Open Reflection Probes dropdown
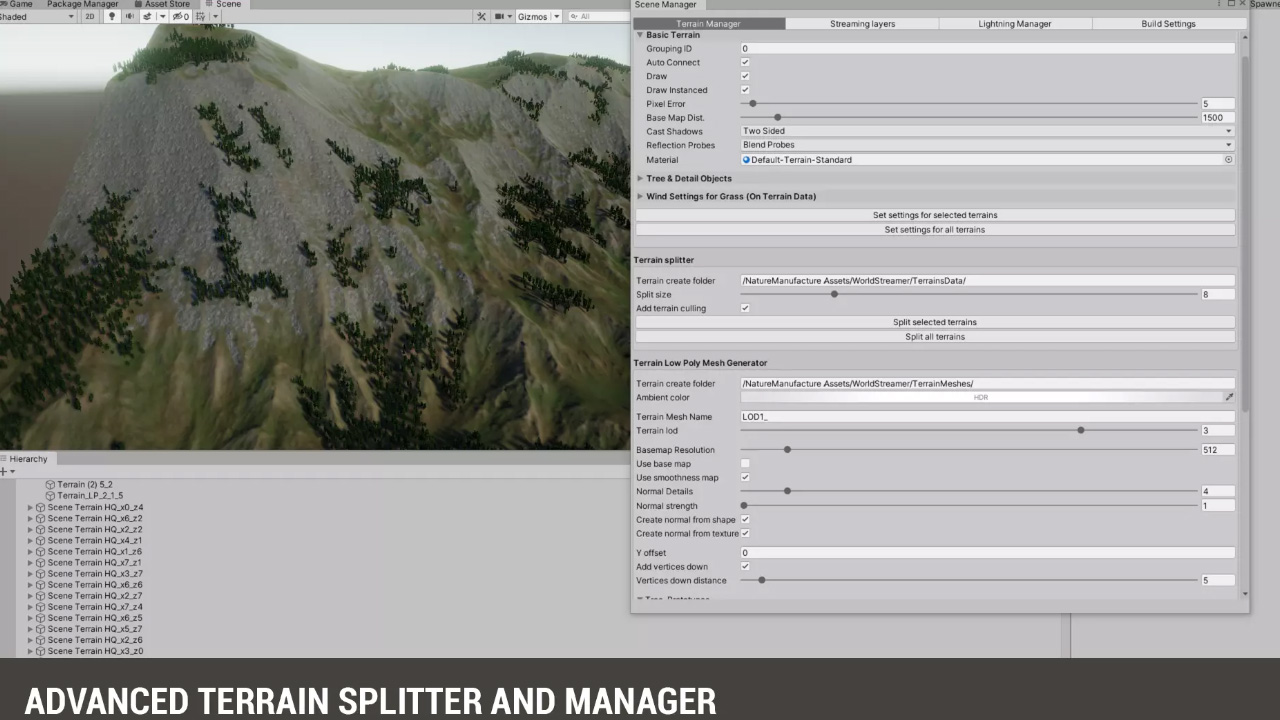This screenshot has height=720, width=1280. (x=987, y=145)
